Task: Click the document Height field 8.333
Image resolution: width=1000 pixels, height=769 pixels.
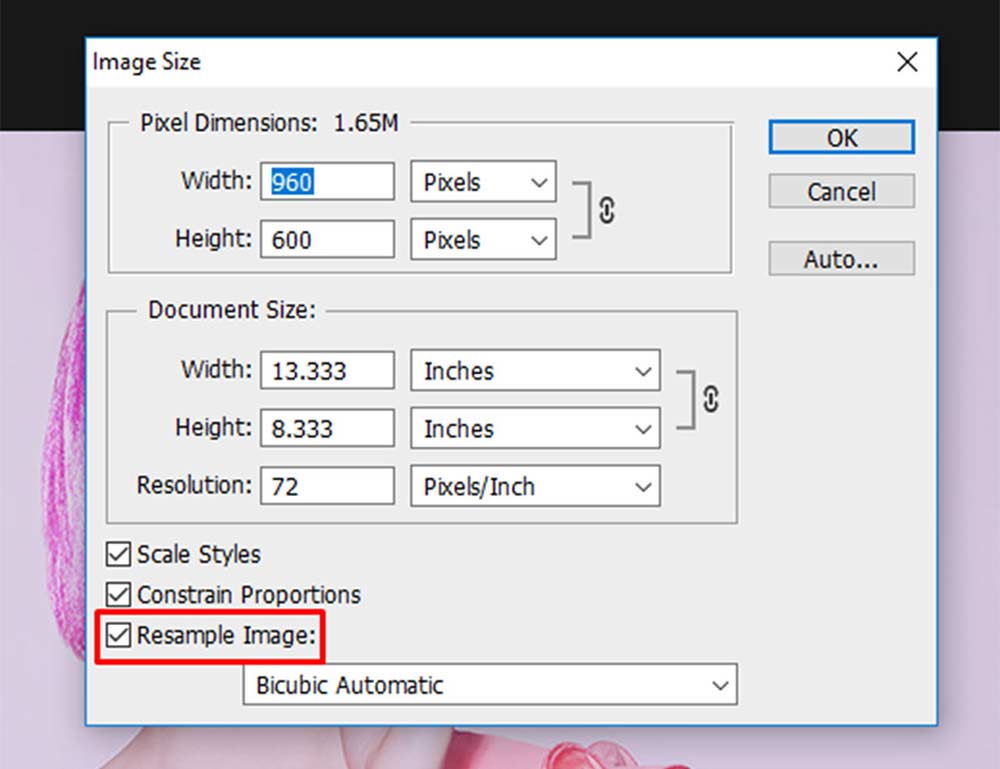Action: [327, 428]
